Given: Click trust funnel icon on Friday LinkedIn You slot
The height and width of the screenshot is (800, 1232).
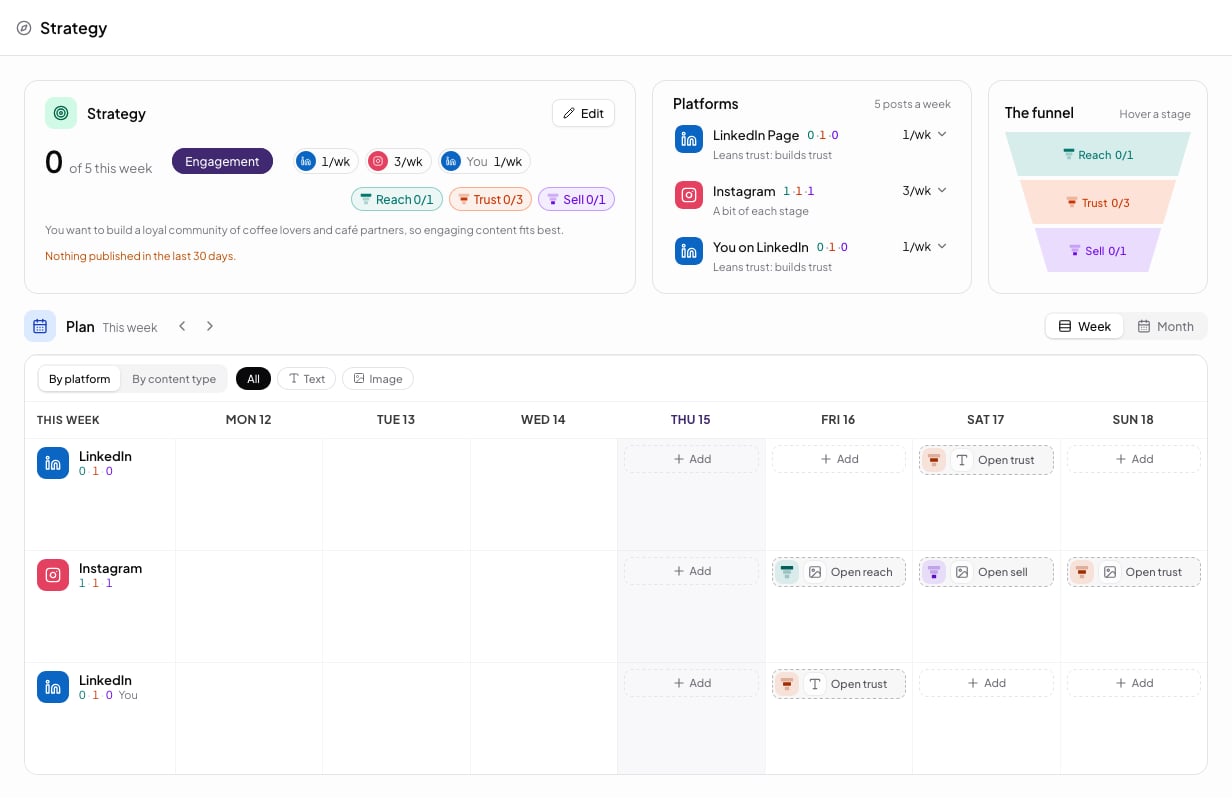Looking at the screenshot, I should tap(787, 684).
